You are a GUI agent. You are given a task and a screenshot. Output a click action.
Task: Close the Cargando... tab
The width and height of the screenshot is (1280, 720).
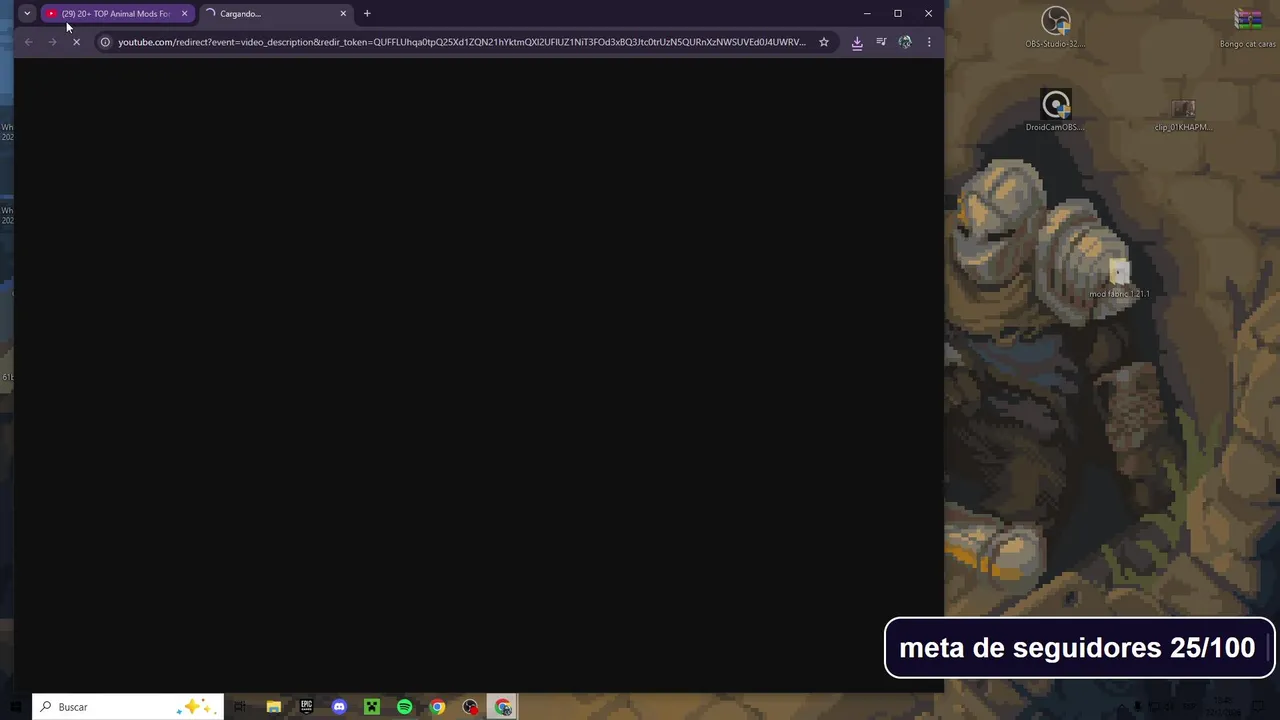[343, 13]
